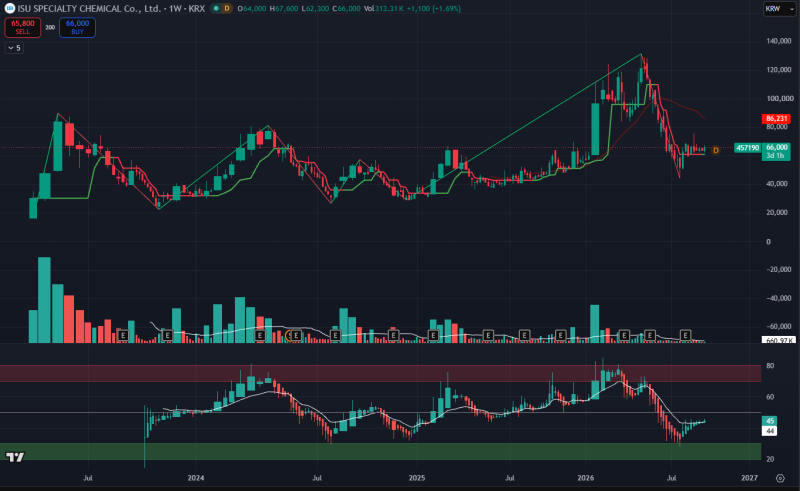Click the 20 level on RSI scale

pyautogui.click(x=770, y=459)
